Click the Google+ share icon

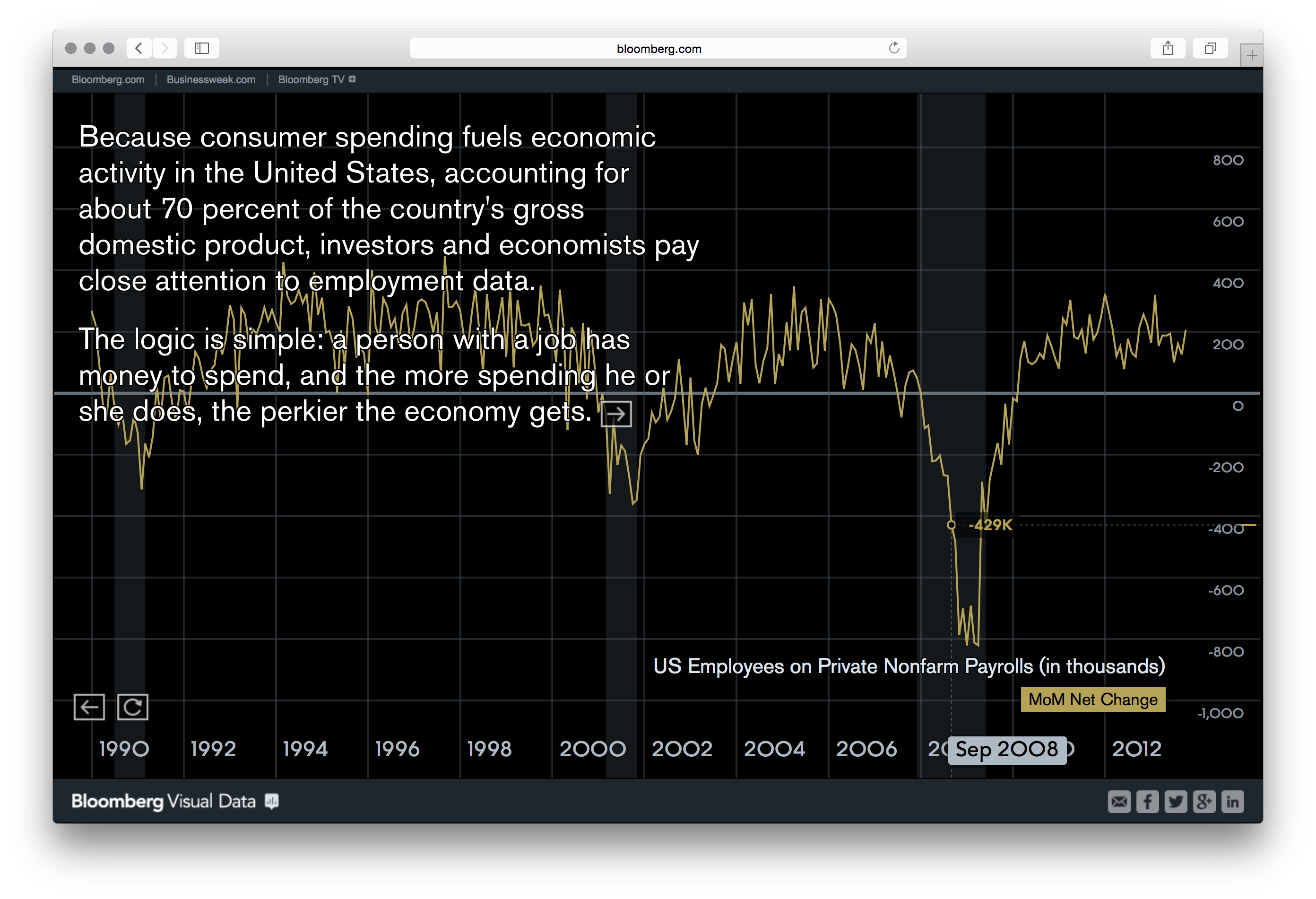pyautogui.click(x=1204, y=802)
